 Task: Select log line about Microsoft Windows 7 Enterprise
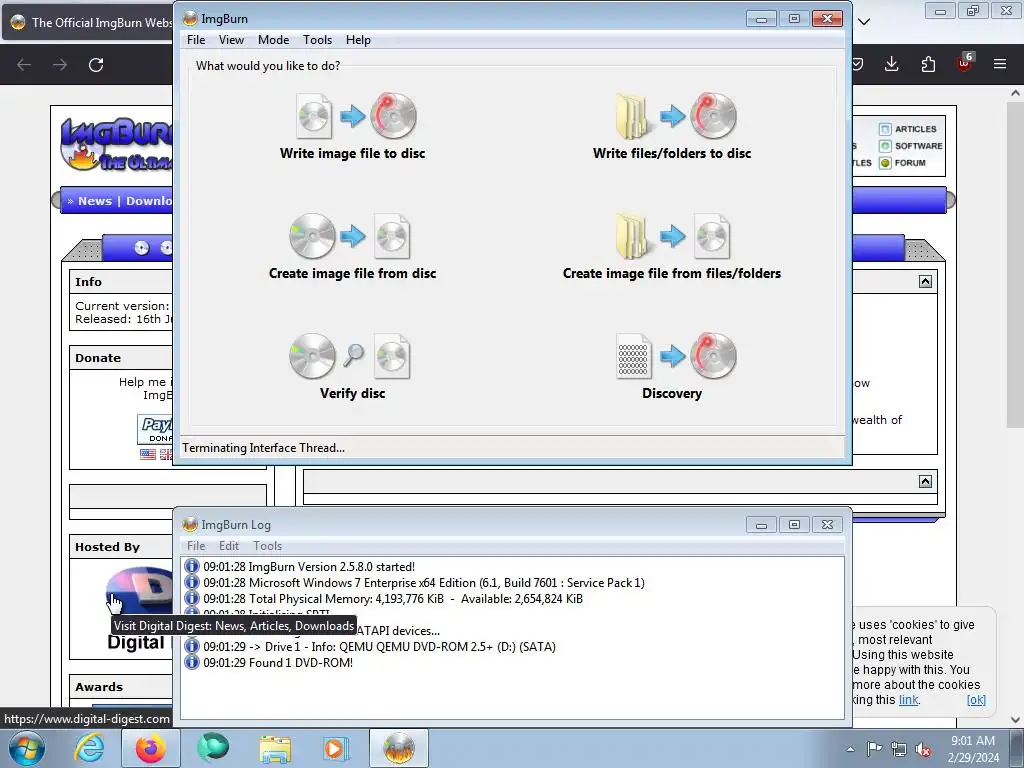(x=424, y=583)
